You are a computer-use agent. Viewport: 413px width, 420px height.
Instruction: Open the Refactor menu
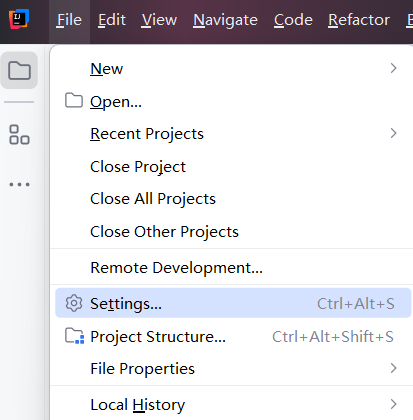(359, 20)
